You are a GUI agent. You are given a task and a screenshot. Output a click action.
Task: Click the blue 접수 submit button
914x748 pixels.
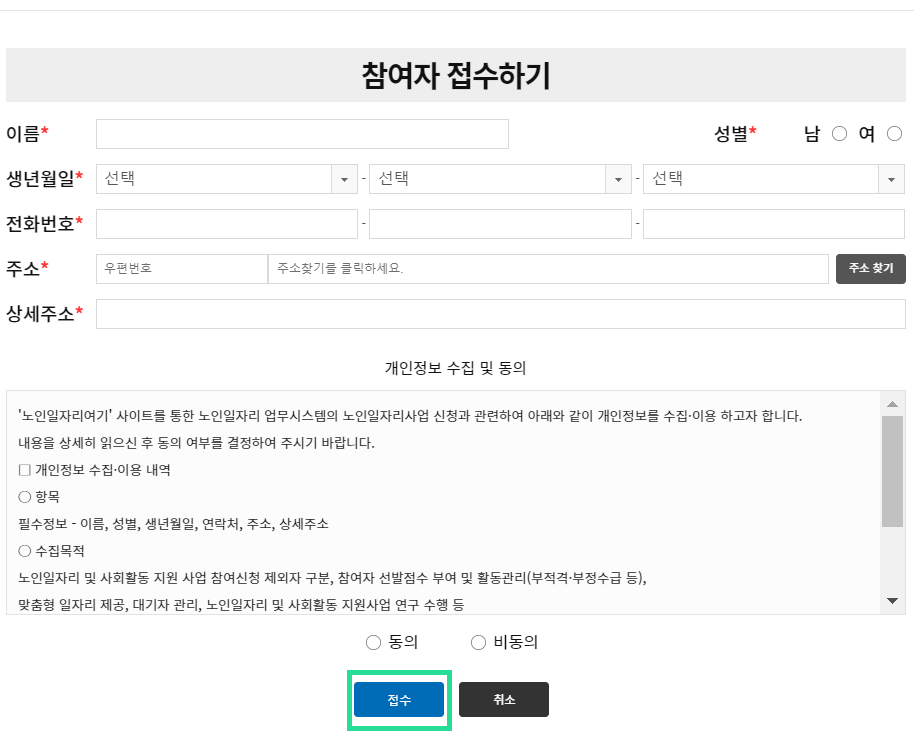399,700
